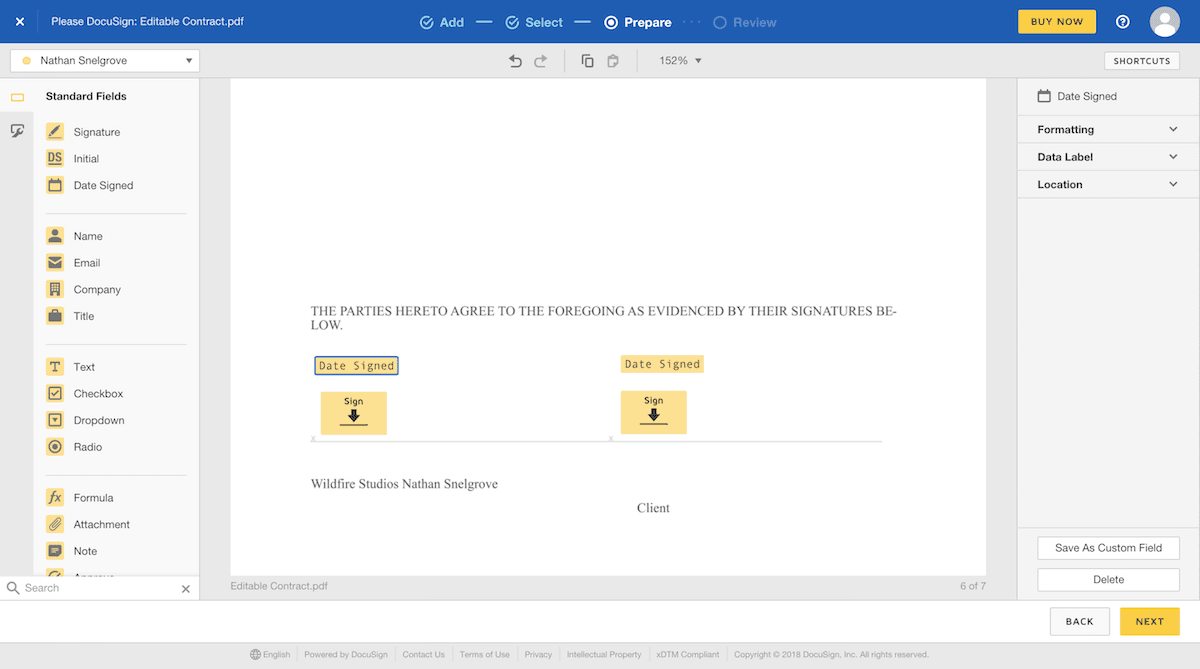The width and height of the screenshot is (1200, 669).
Task: Select the left Sign field on document
Action: [x=353, y=413]
